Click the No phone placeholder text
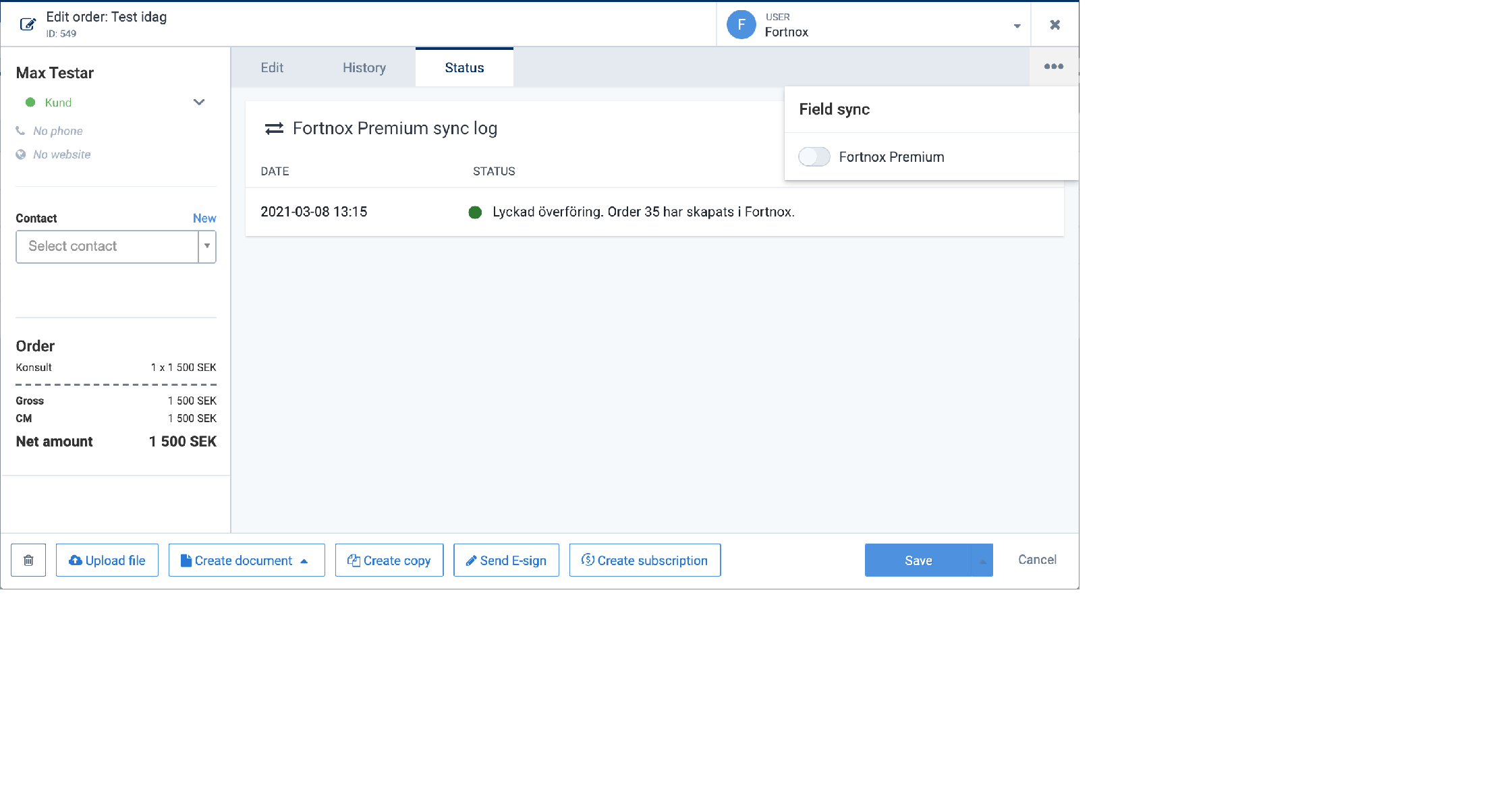1487x812 pixels. click(58, 131)
